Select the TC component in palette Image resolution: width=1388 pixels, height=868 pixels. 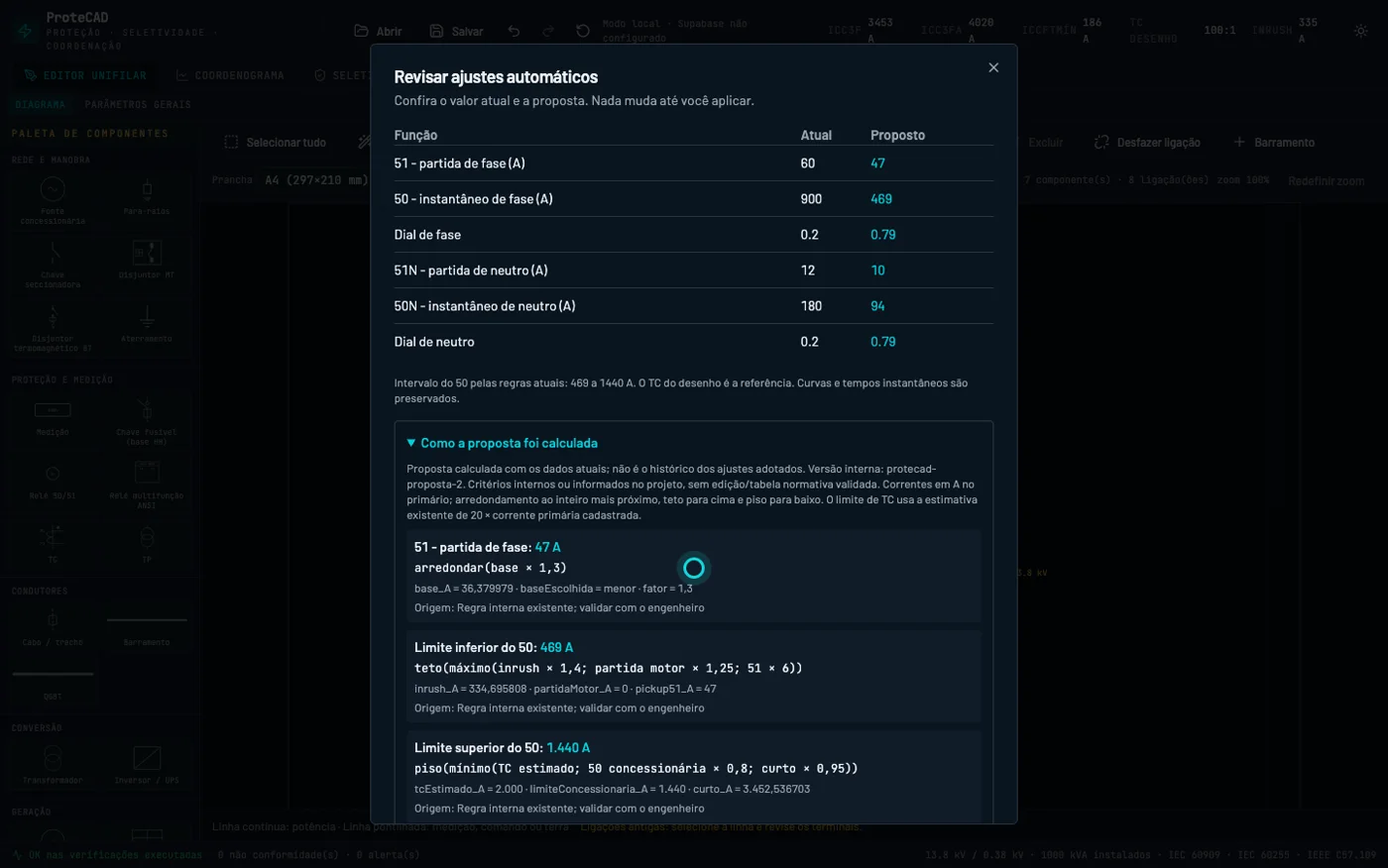pyautogui.click(x=53, y=545)
